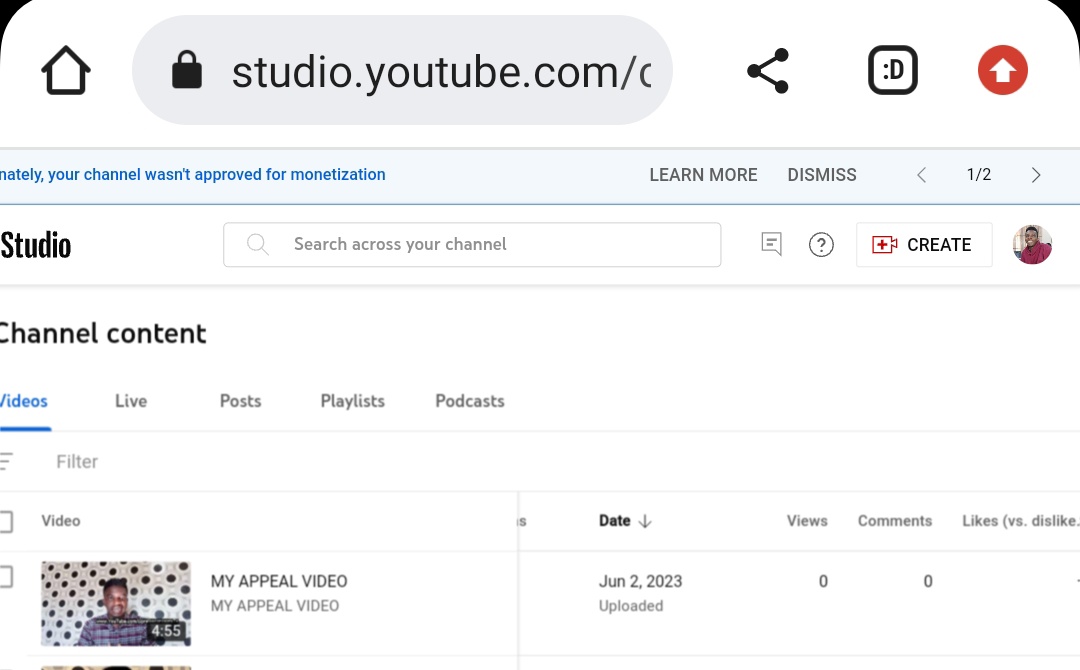Screen dimensions: 1080x670
Task: Click the search magnifier icon
Action: pos(258,244)
